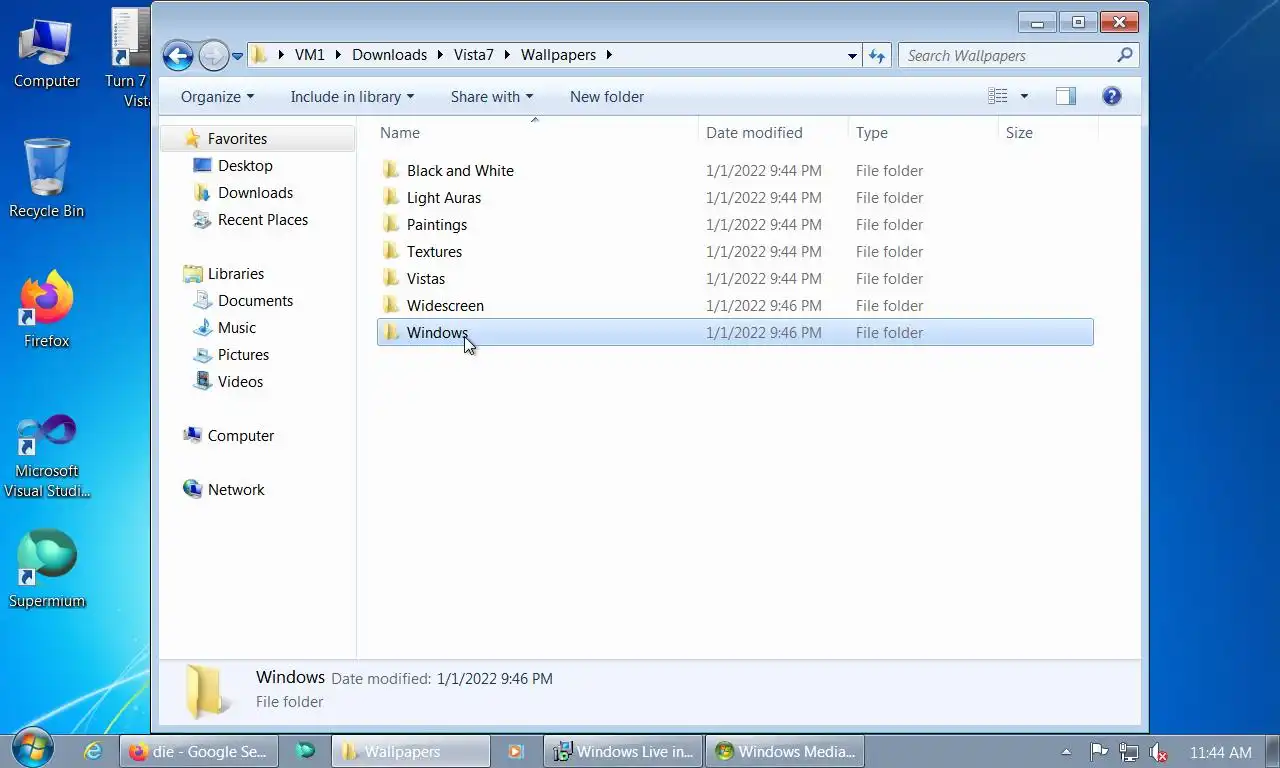Image resolution: width=1280 pixels, height=768 pixels.
Task: Click the Supermium taskbar icon
Action: pos(305,751)
